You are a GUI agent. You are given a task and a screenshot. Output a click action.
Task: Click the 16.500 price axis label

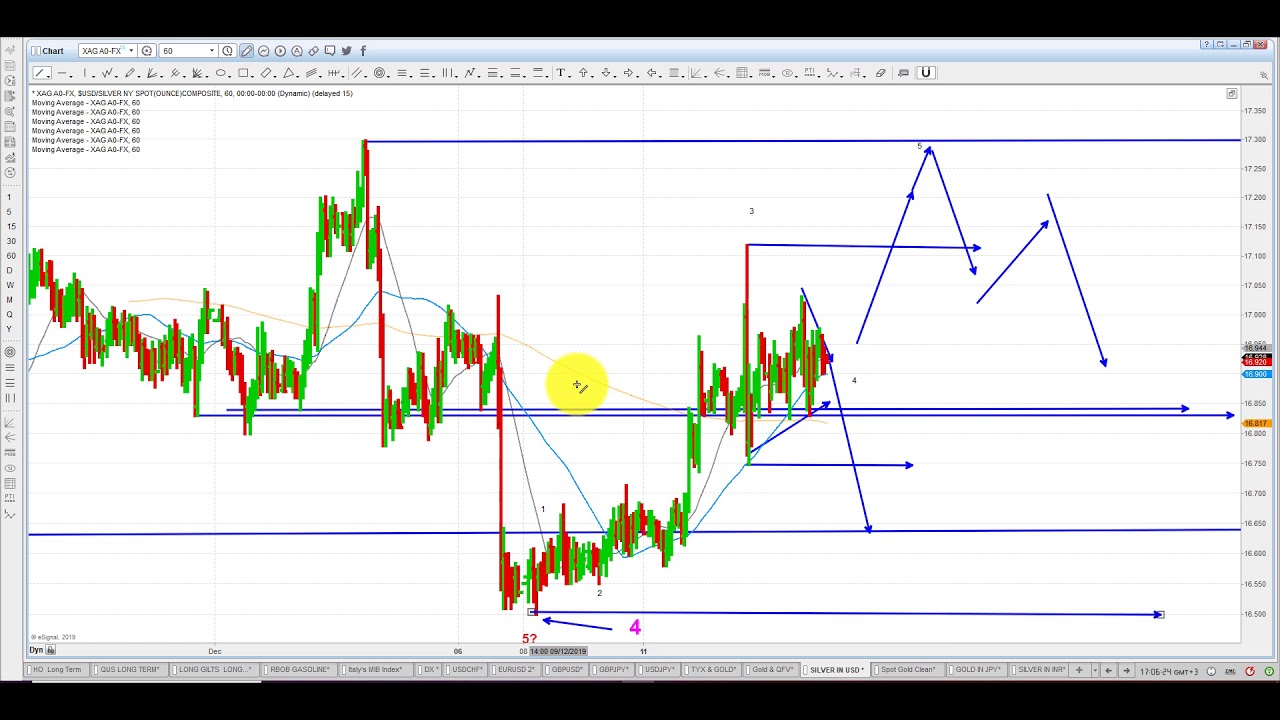point(1256,613)
